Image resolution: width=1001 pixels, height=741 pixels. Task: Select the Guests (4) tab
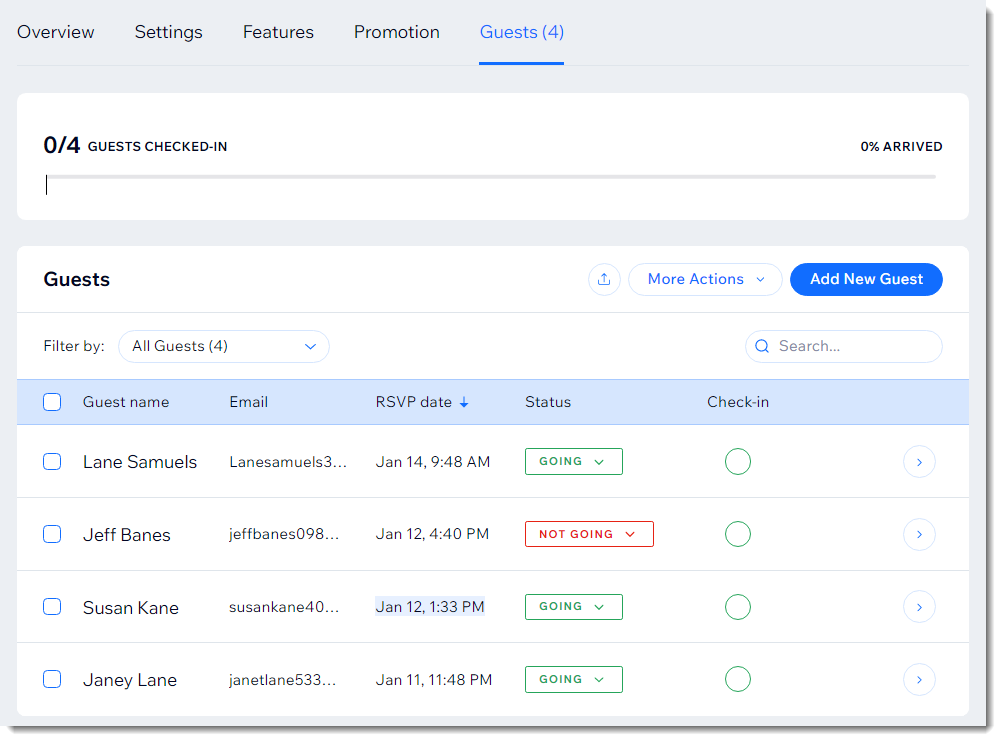(x=522, y=32)
